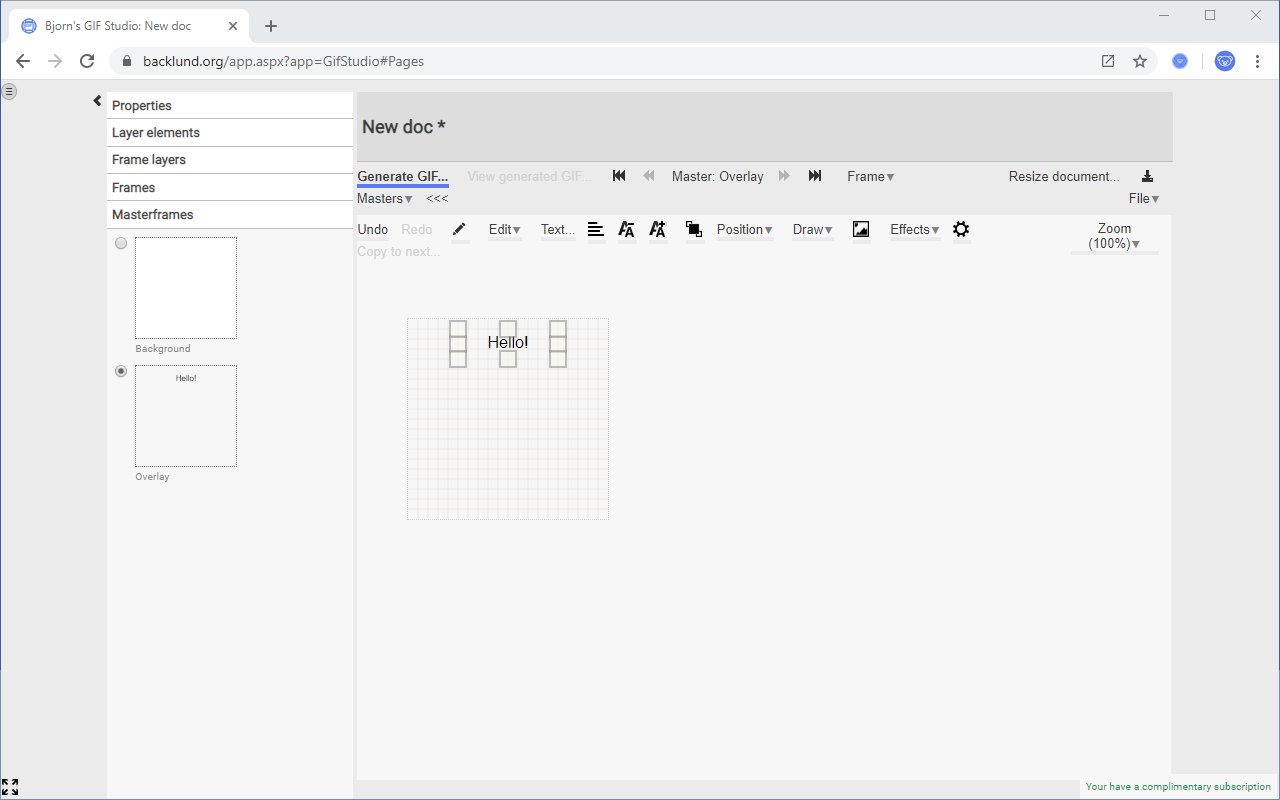Open the Masterframes panel
The image size is (1280, 800).
[x=152, y=214]
